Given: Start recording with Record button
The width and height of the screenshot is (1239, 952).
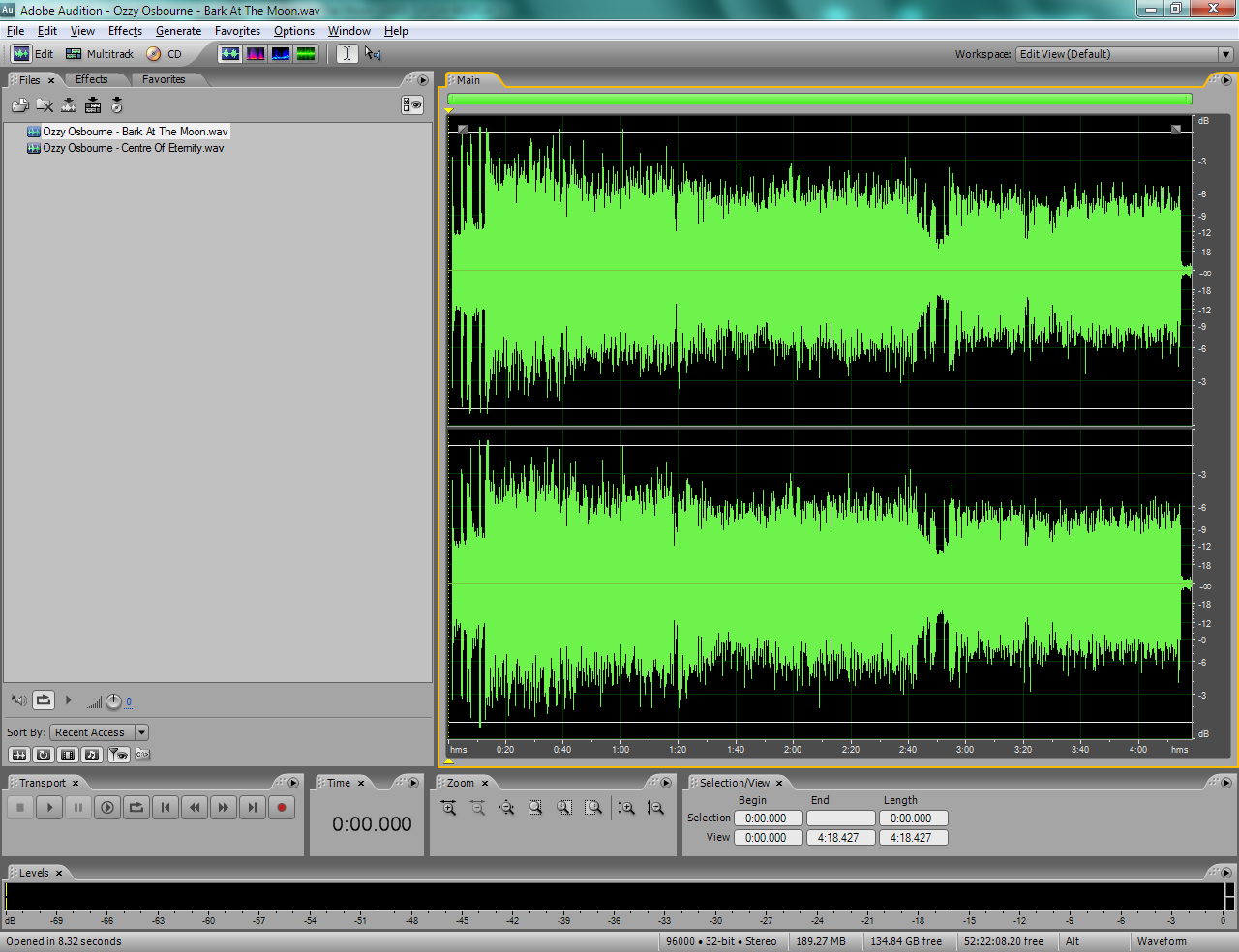Looking at the screenshot, I should coord(282,807).
